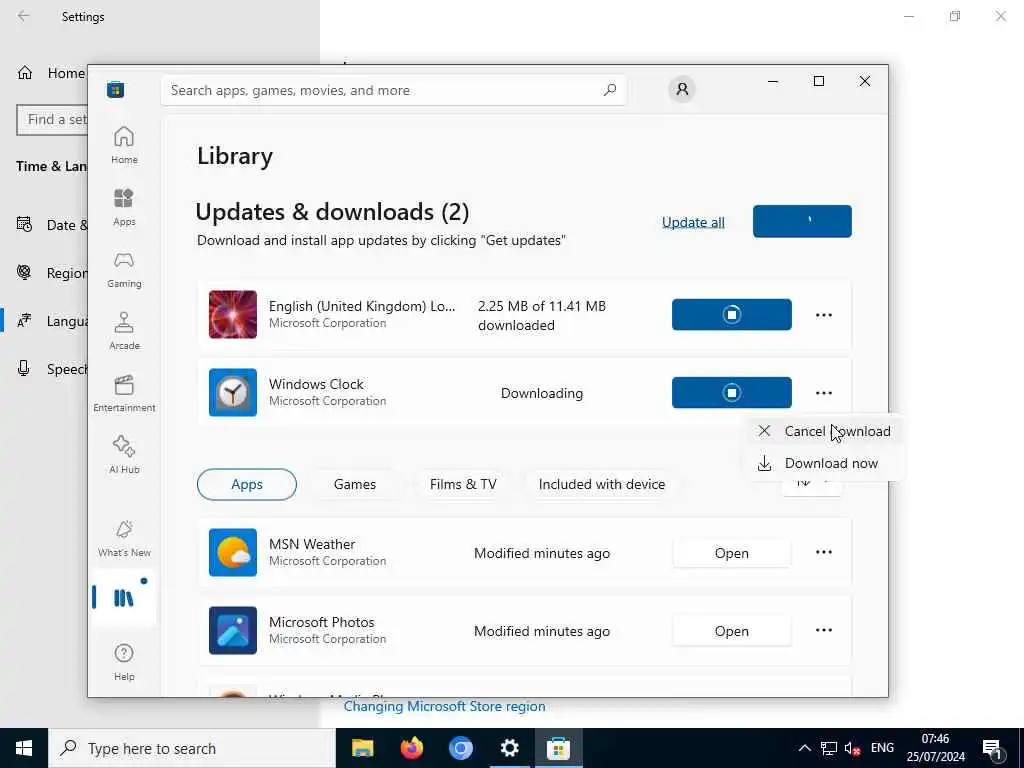
Task: Click the Microsoft Store logo icon
Action: tap(116, 89)
